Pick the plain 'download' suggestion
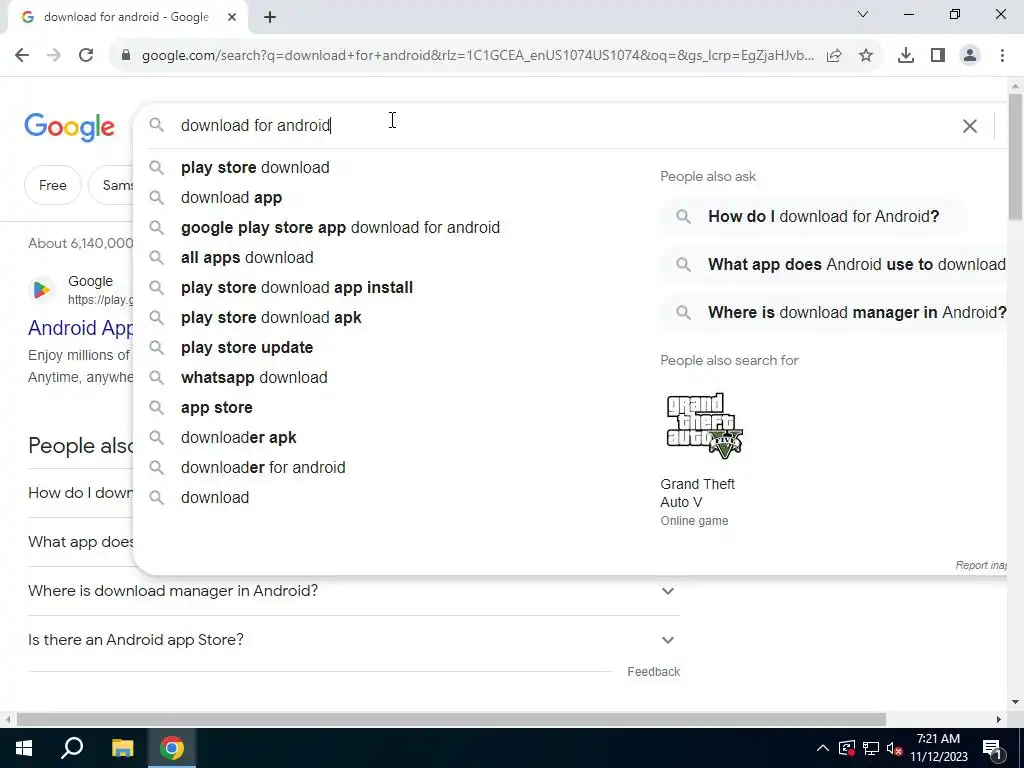1024x768 pixels. pyautogui.click(x=215, y=498)
